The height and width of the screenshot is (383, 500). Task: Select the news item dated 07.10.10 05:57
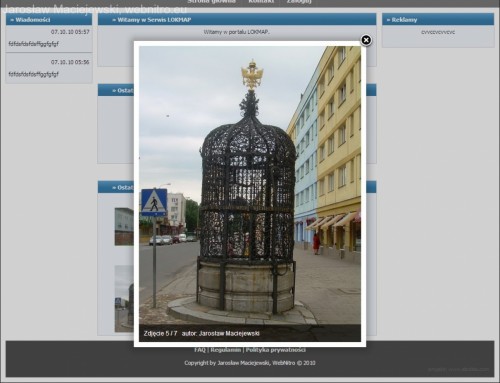coord(49,39)
